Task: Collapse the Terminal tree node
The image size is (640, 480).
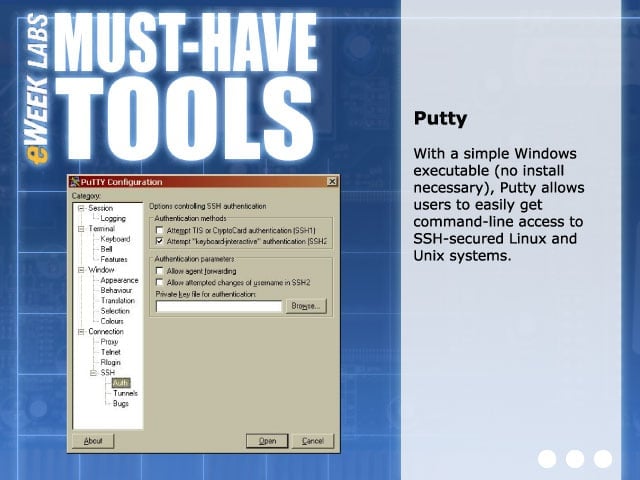Action: 81,229
